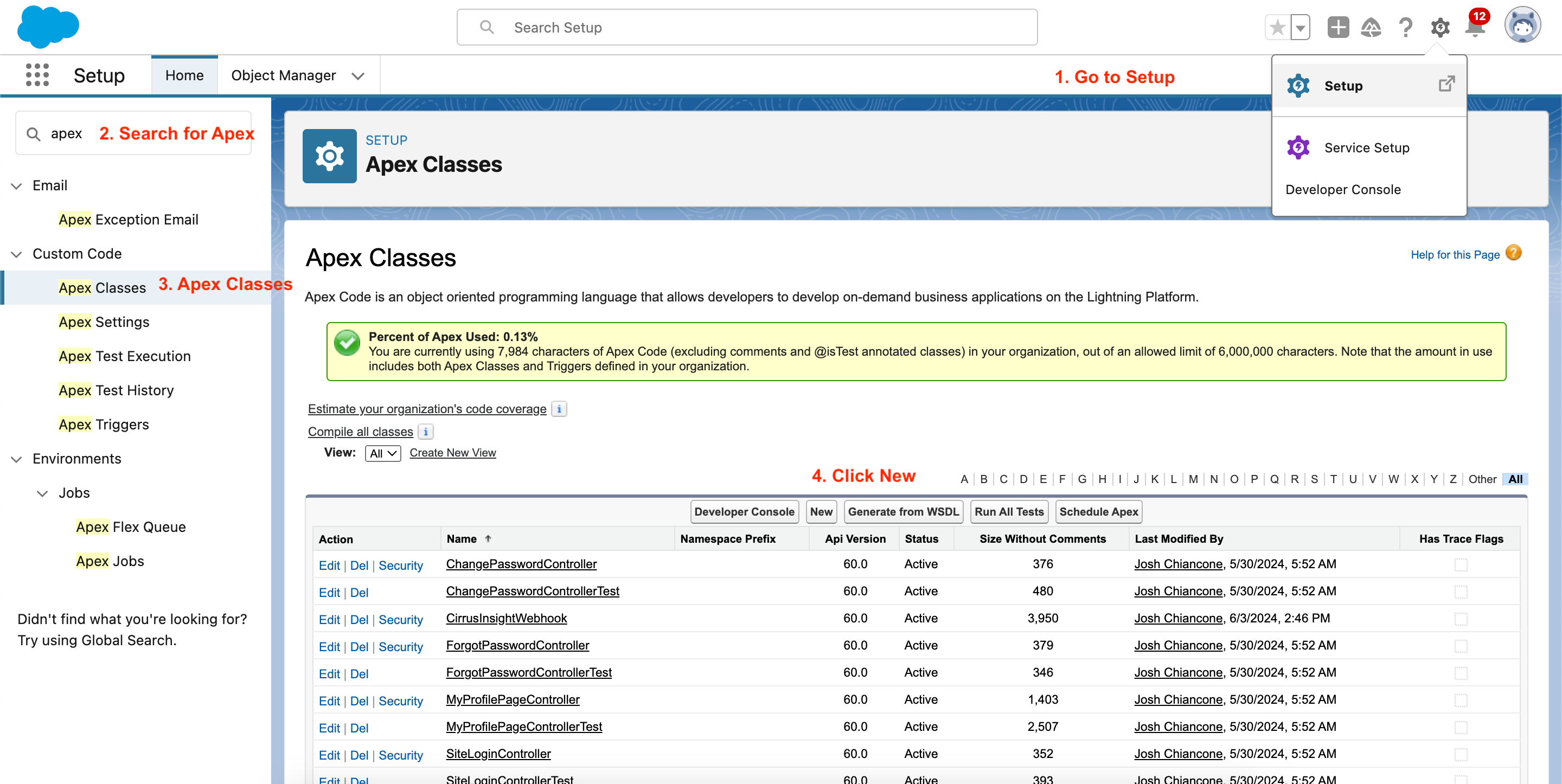This screenshot has height=784, width=1562.
Task: Click the search magnifier in Quick Find box
Action: pos(33,134)
